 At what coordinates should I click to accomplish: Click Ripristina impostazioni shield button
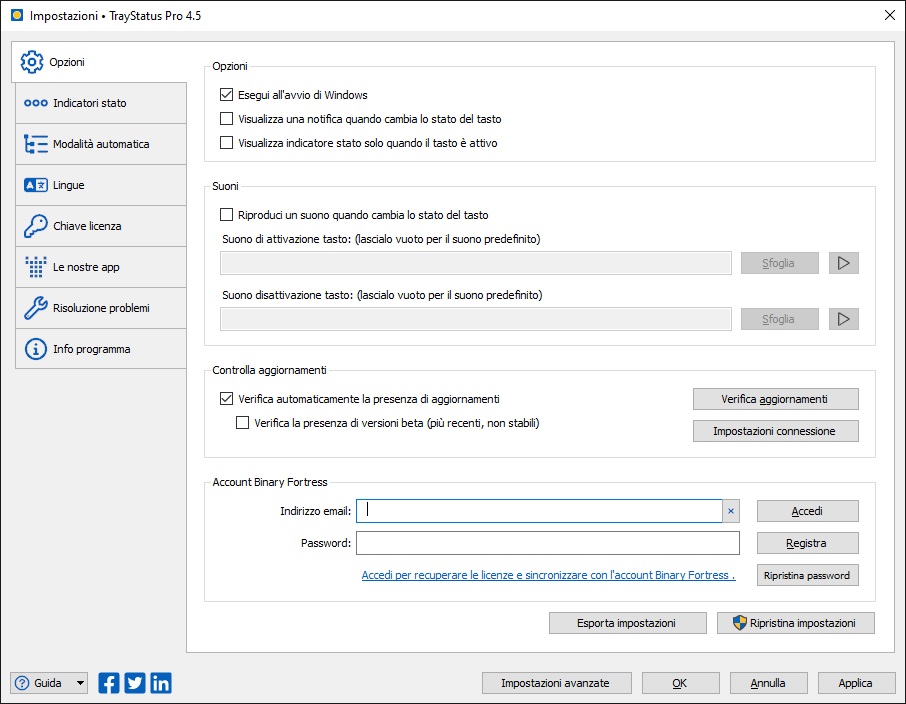coord(796,623)
